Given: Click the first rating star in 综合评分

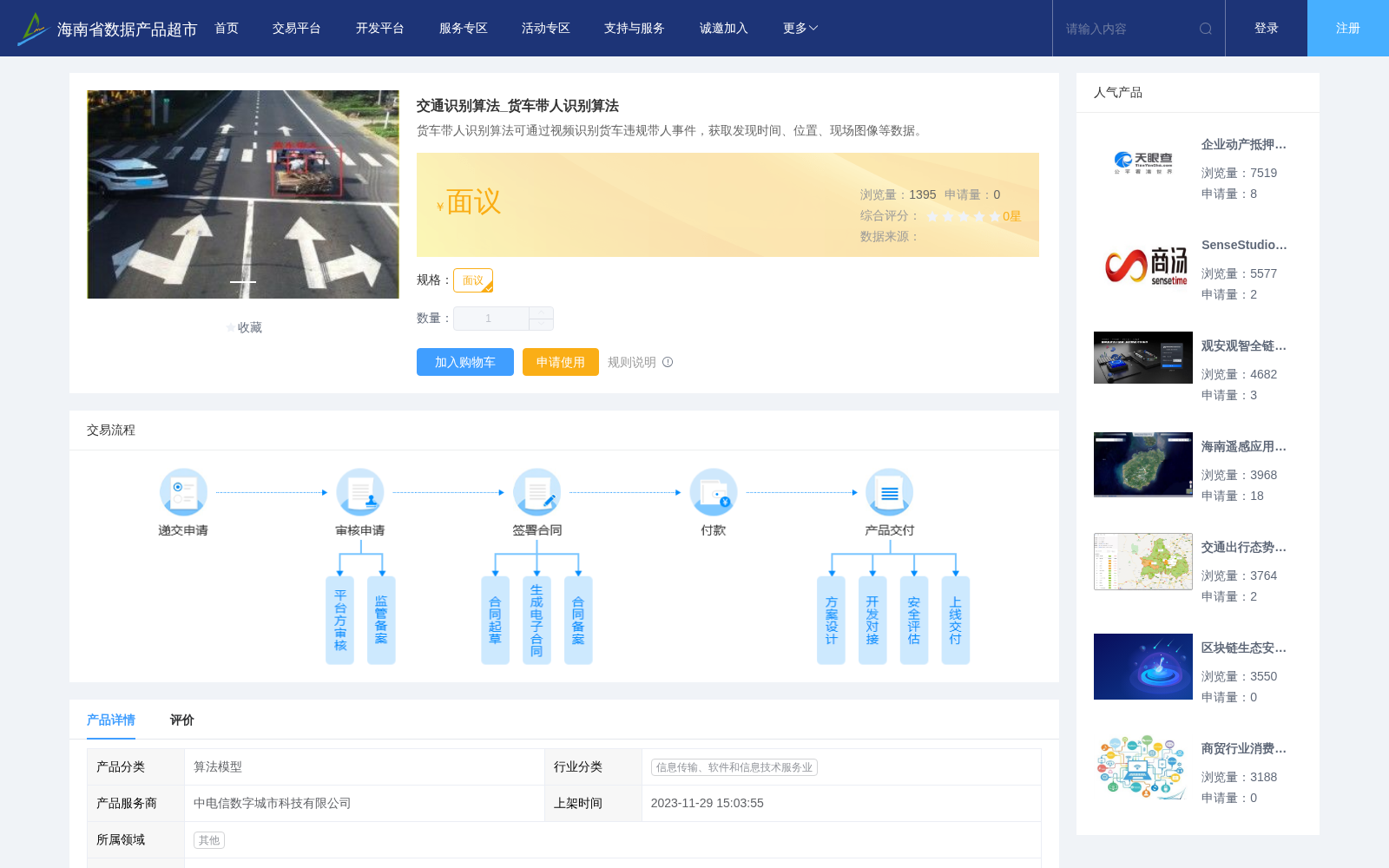Looking at the screenshot, I should tap(932, 216).
